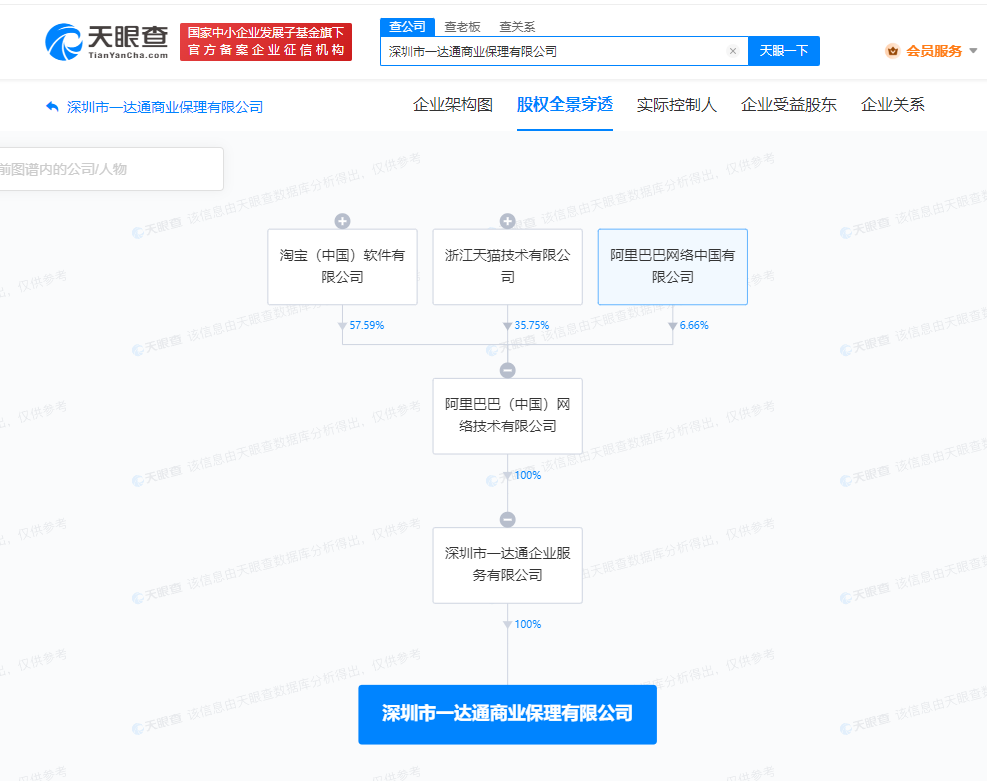Click the graph search field for 公司/人物
This screenshot has width=987, height=781.
click(x=110, y=169)
